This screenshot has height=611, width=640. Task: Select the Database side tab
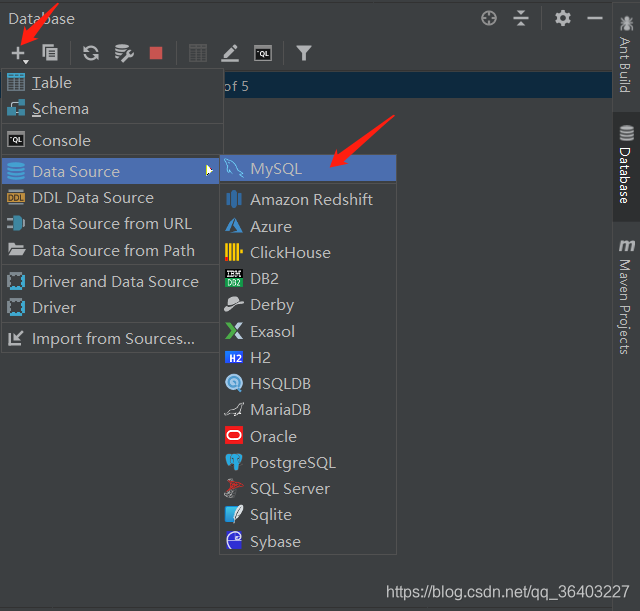click(626, 165)
